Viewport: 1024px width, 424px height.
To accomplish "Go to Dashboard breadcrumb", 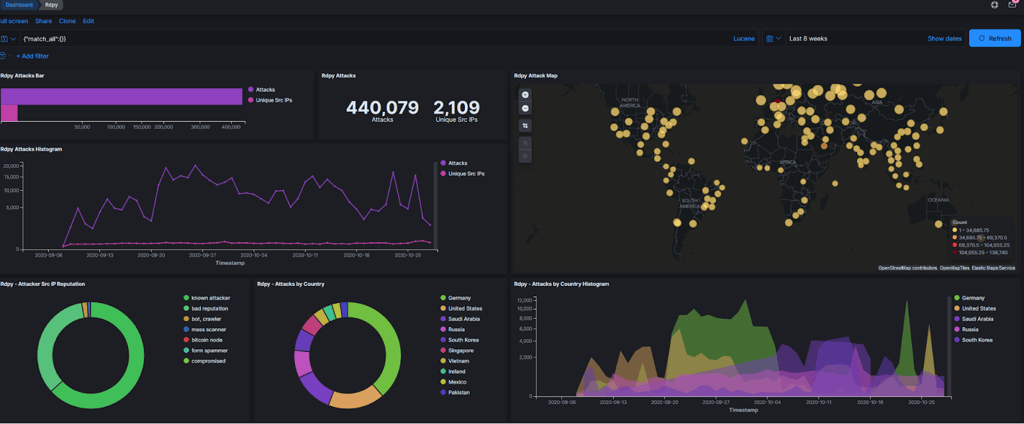I will (x=19, y=5).
